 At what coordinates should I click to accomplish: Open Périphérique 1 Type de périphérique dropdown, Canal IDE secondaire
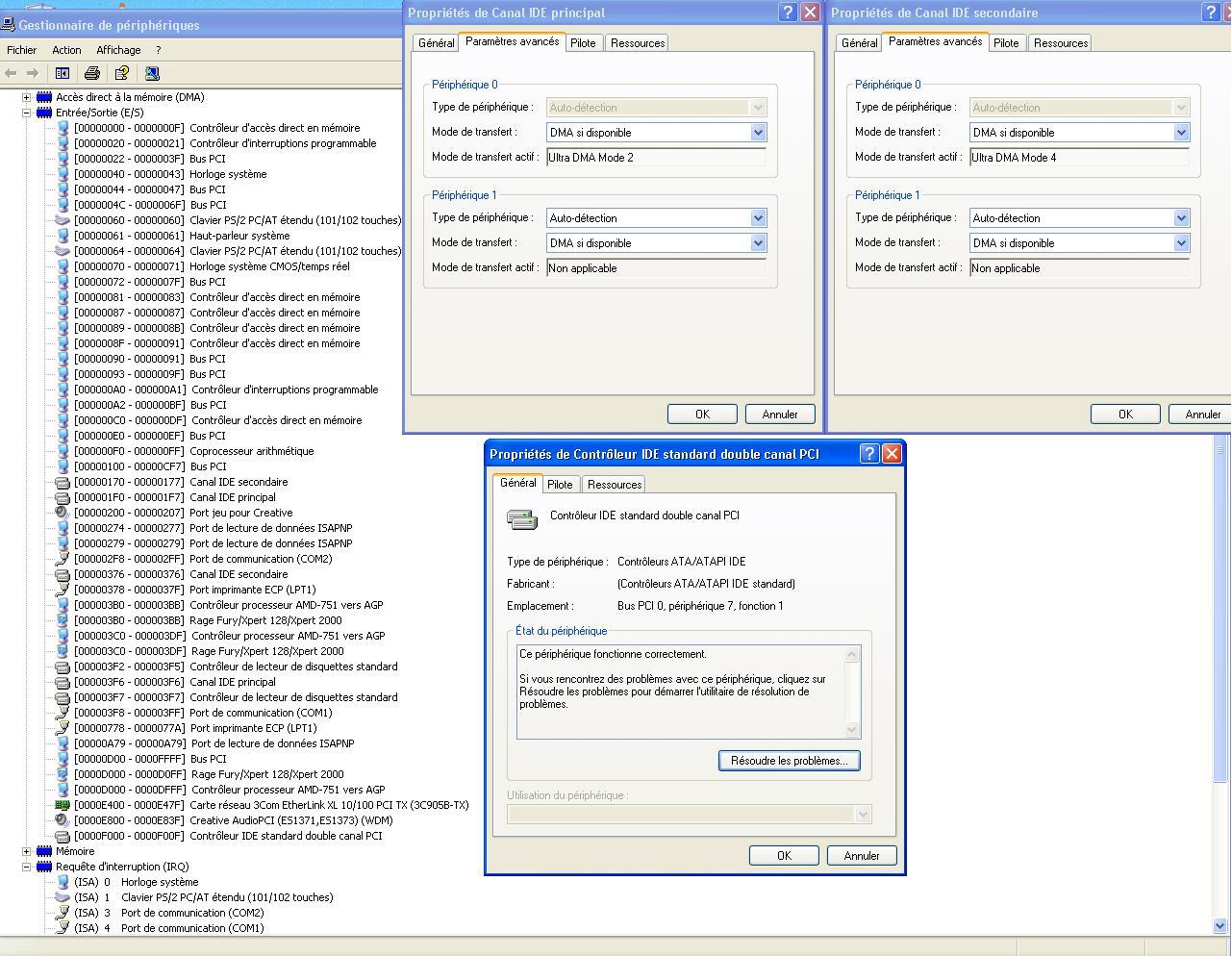pyautogui.click(x=1181, y=218)
